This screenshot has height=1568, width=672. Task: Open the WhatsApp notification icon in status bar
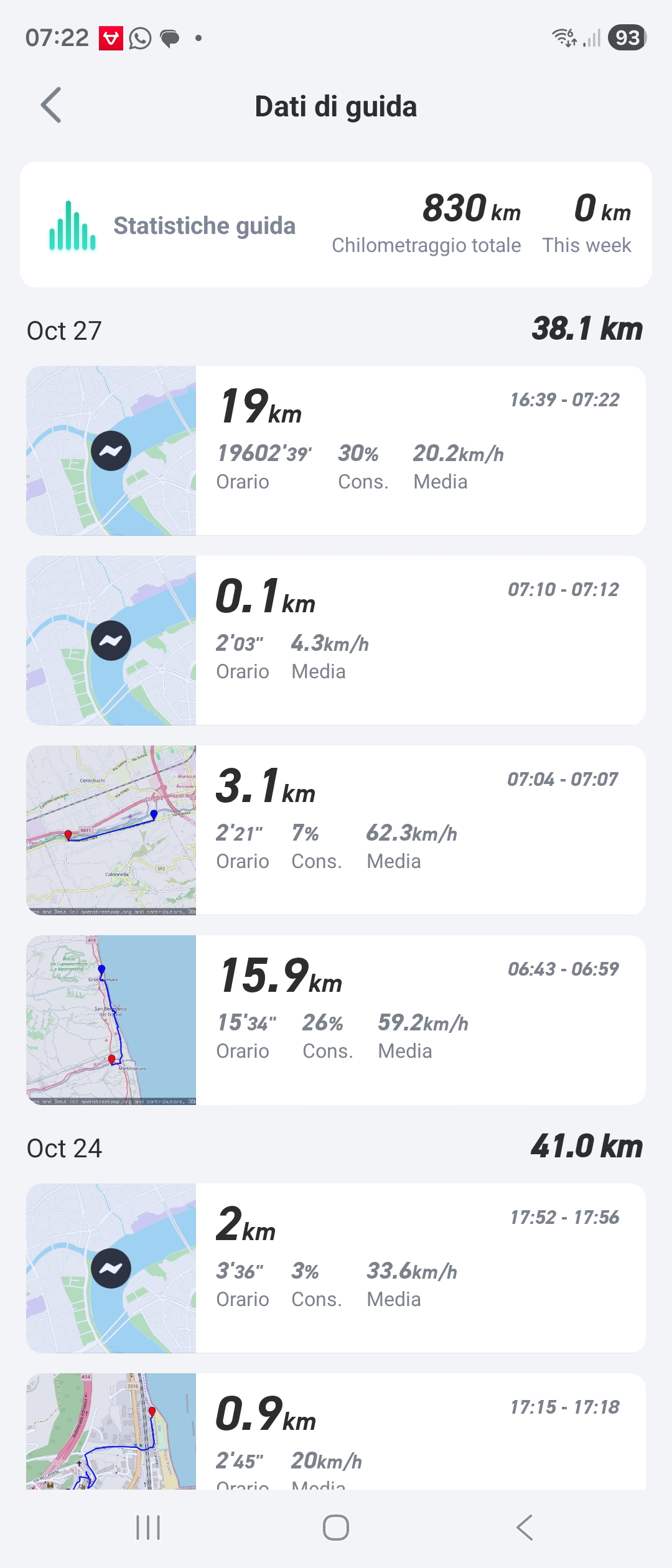coord(140,39)
